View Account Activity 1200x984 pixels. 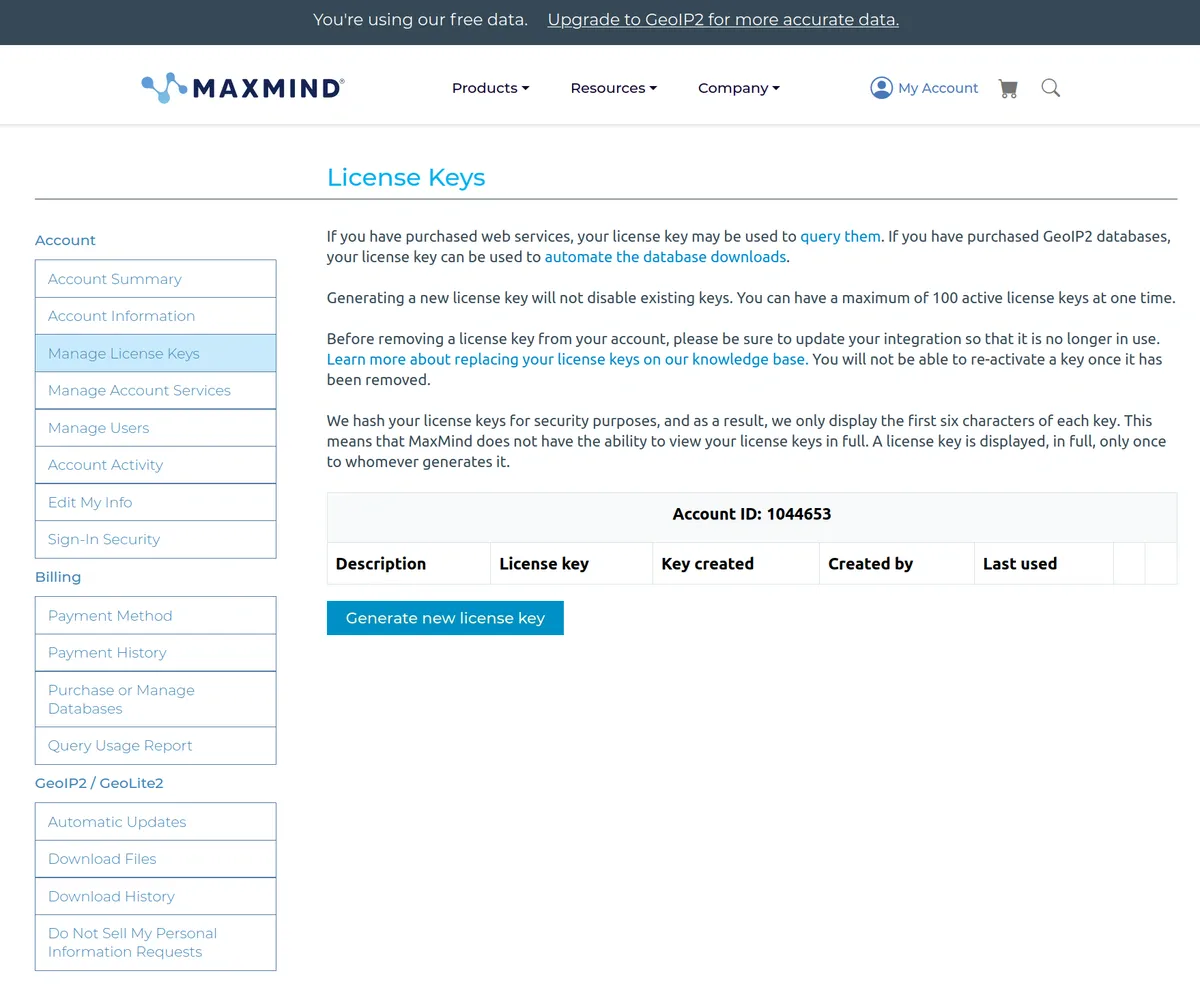[x=155, y=465]
